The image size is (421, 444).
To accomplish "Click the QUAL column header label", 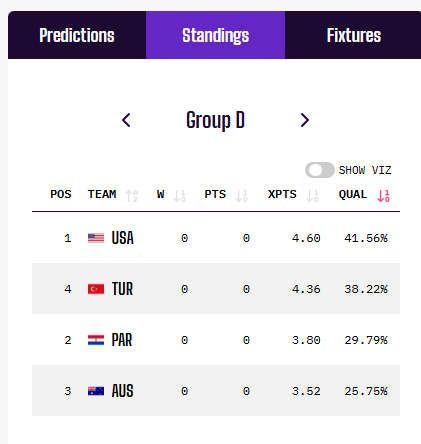I will (353, 194).
